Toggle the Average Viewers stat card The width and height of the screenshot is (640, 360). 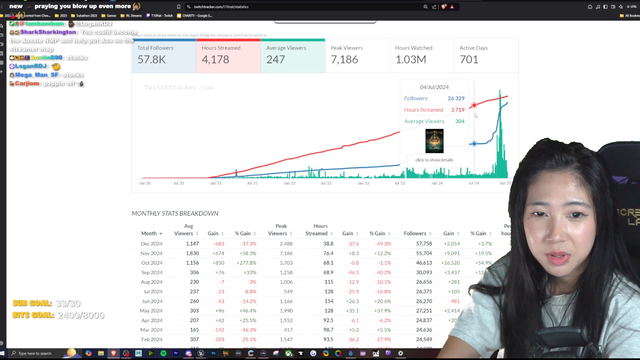pyautogui.click(x=293, y=56)
